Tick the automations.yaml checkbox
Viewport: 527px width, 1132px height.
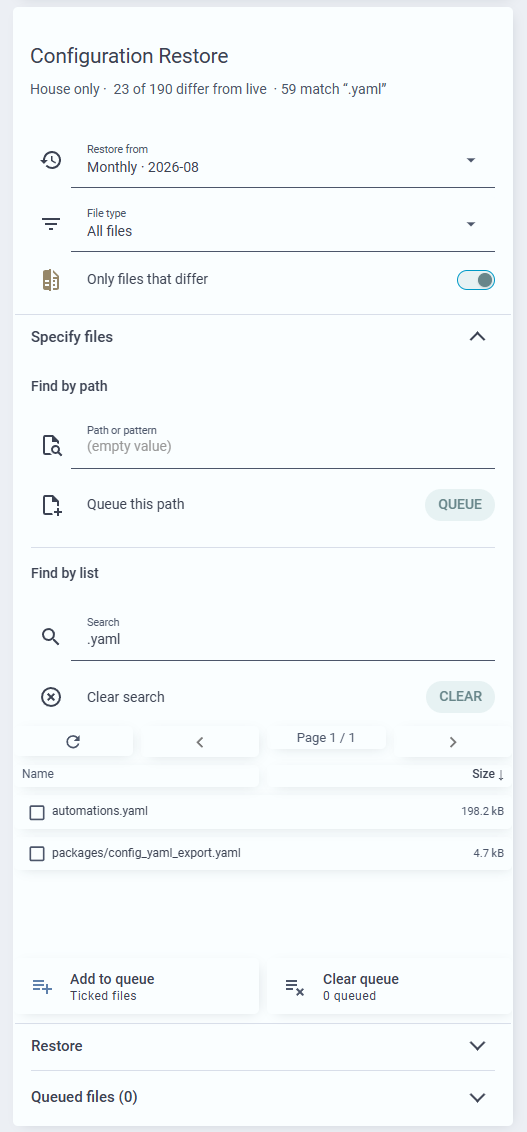[x=37, y=812]
